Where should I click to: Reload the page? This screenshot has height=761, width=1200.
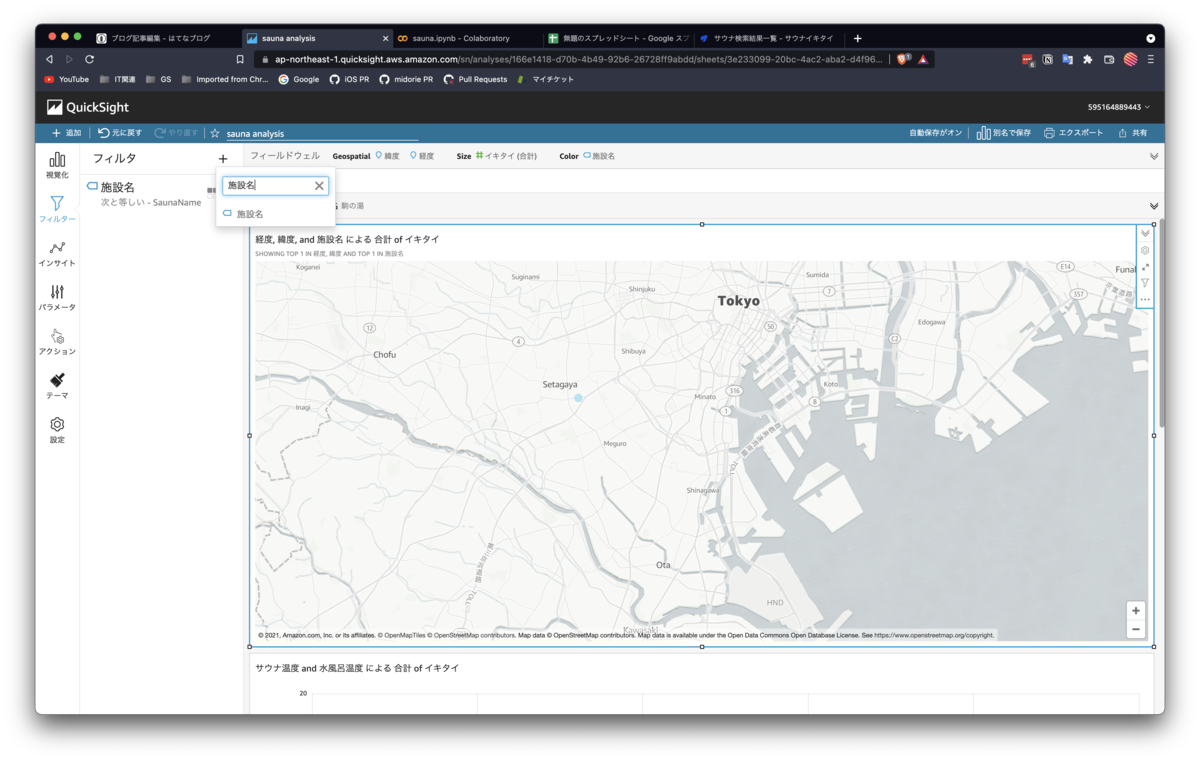point(89,59)
